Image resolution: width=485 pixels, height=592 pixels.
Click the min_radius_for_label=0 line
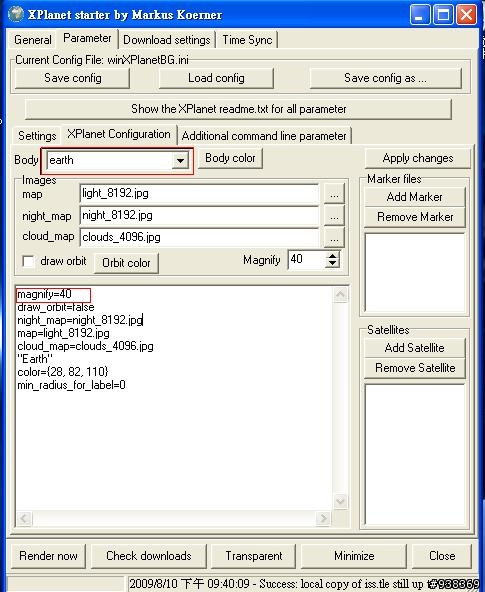point(71,385)
